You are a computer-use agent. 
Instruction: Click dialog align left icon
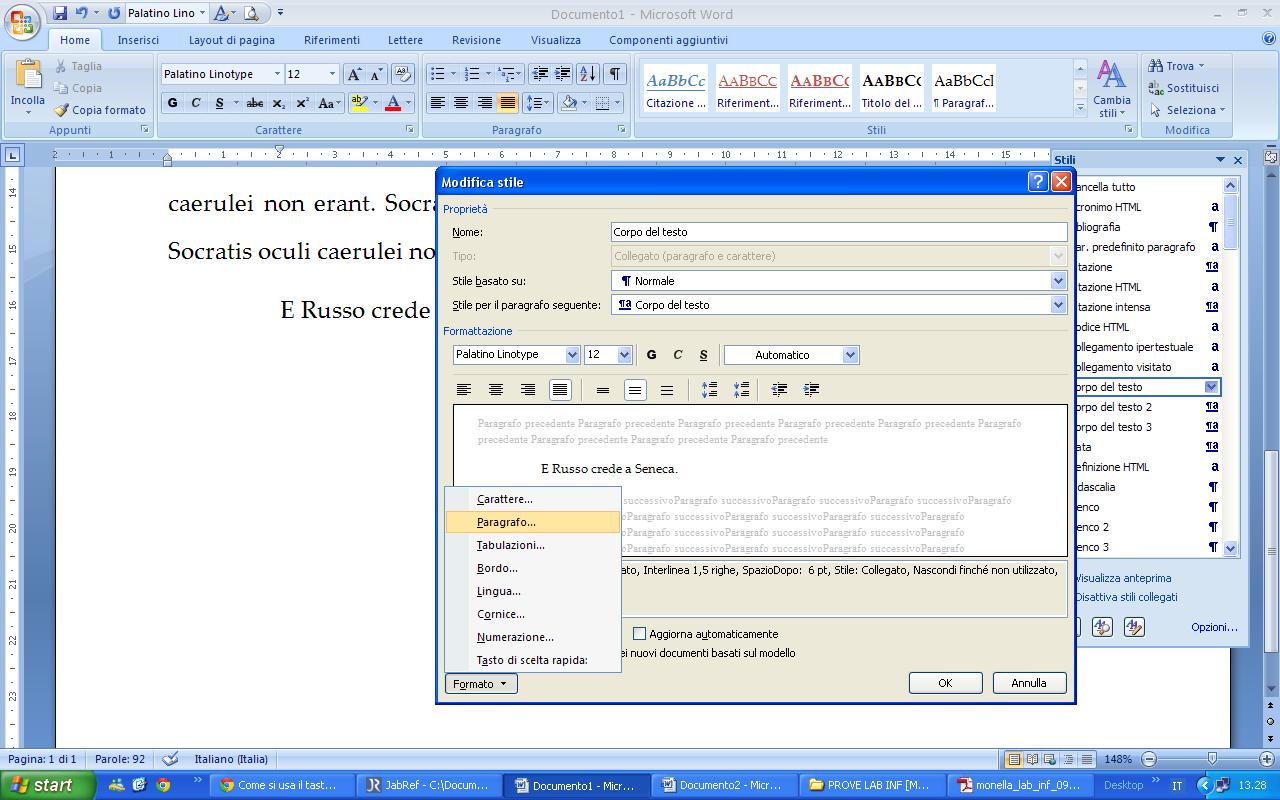pos(464,390)
